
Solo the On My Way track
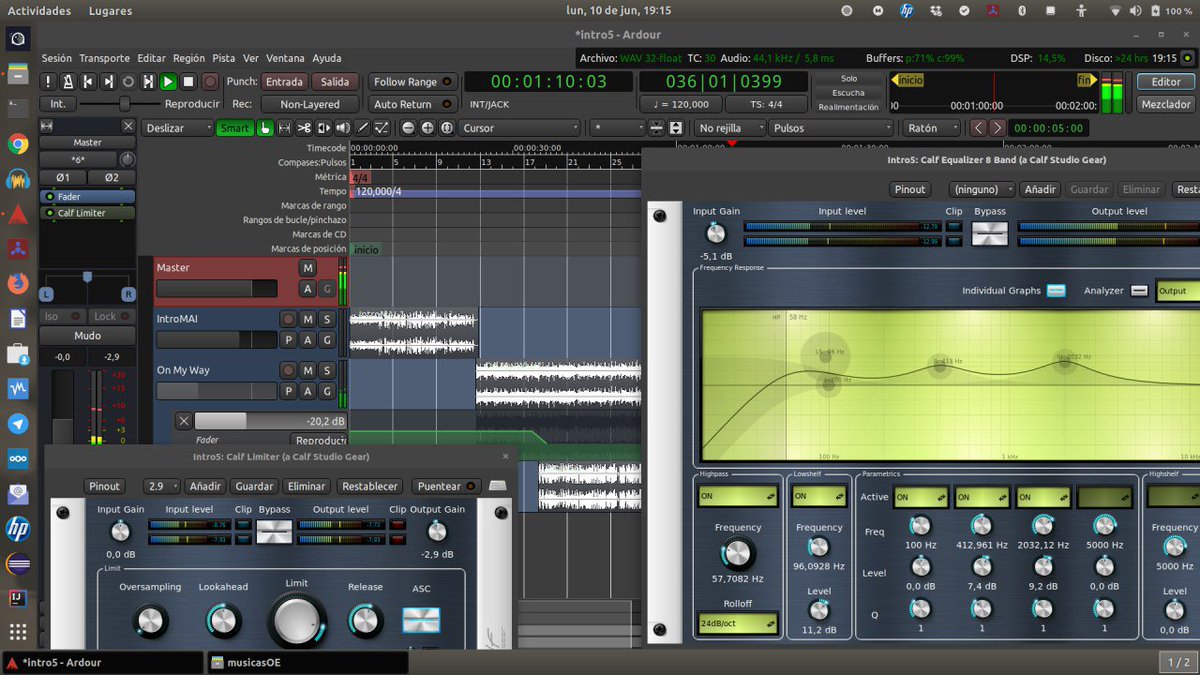point(326,371)
